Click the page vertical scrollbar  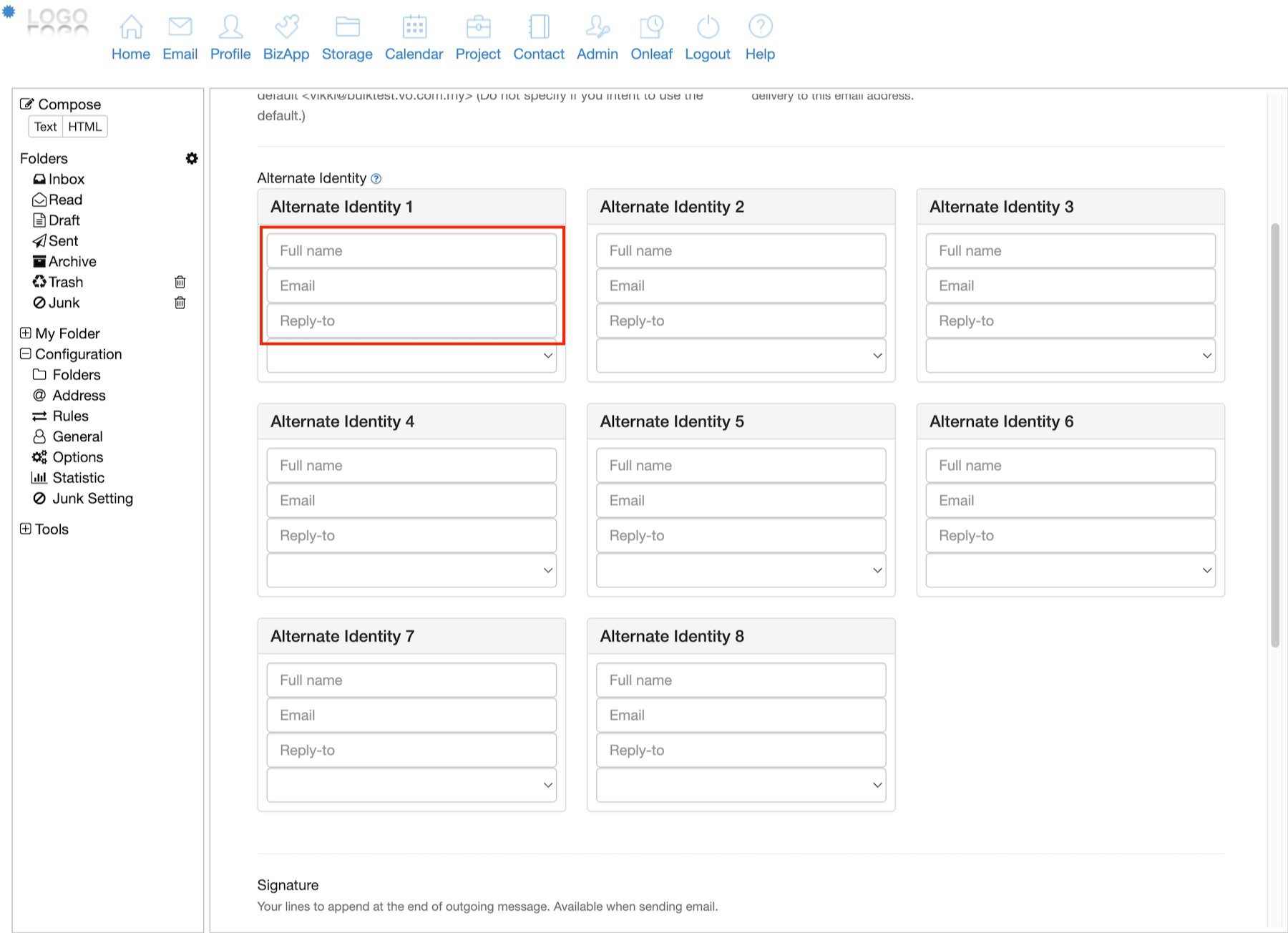1274,435
